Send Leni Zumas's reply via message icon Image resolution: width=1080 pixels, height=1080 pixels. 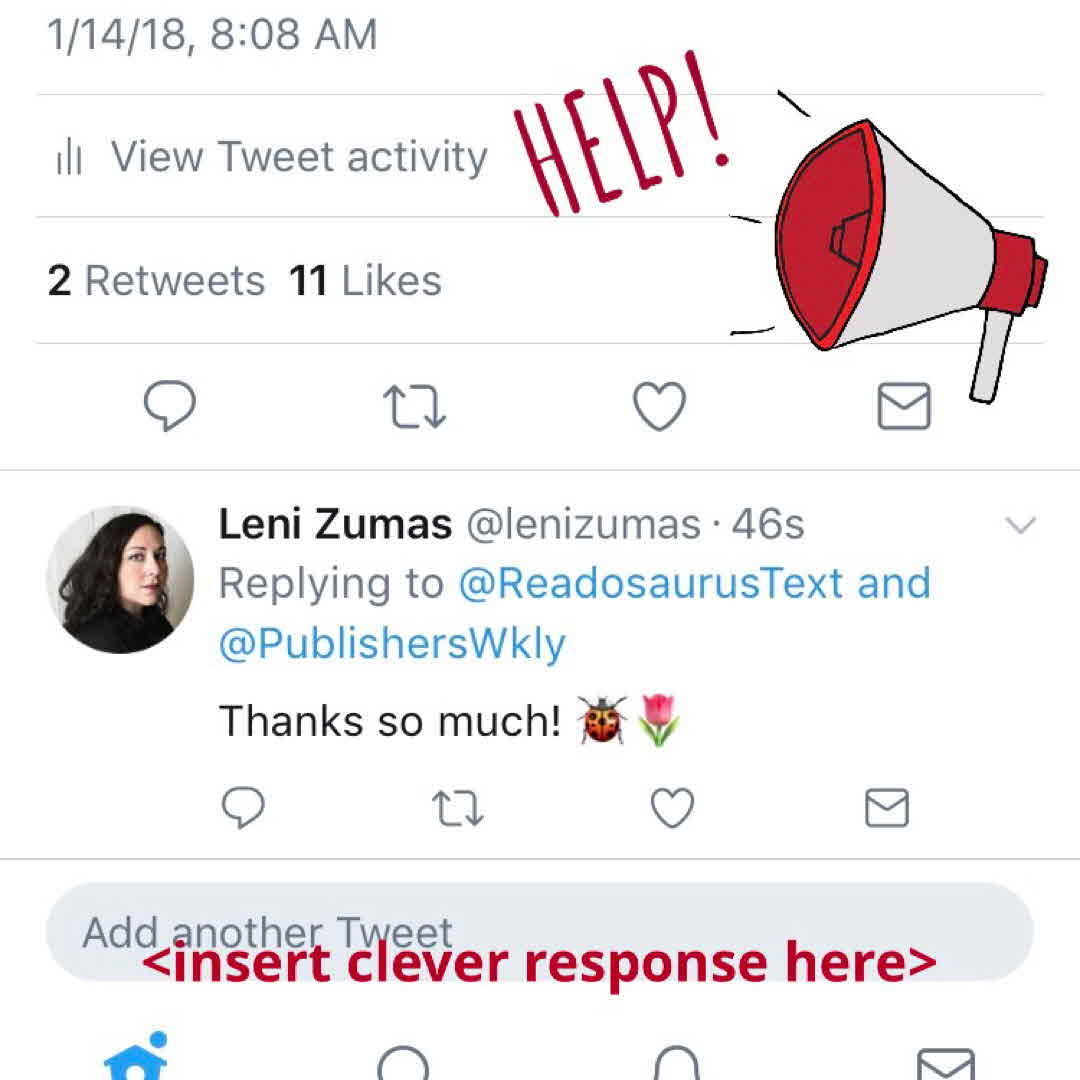[x=886, y=808]
